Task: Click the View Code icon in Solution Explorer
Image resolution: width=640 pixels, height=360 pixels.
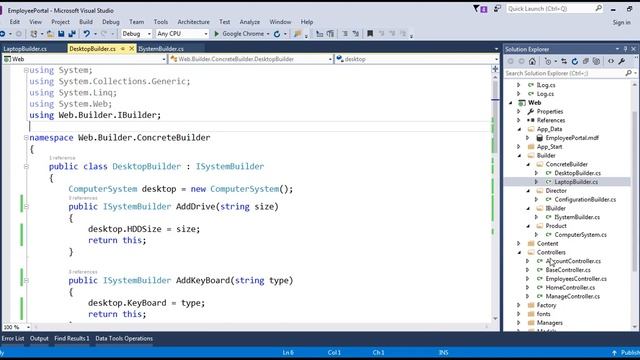Action: pyautogui.click(x=611, y=61)
